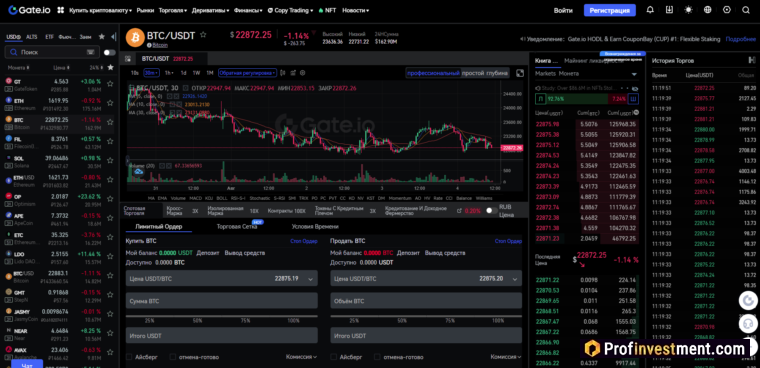This screenshot has height=368, width=760.
Task: Expand the 30m interval dropdown
Action: 152,73
